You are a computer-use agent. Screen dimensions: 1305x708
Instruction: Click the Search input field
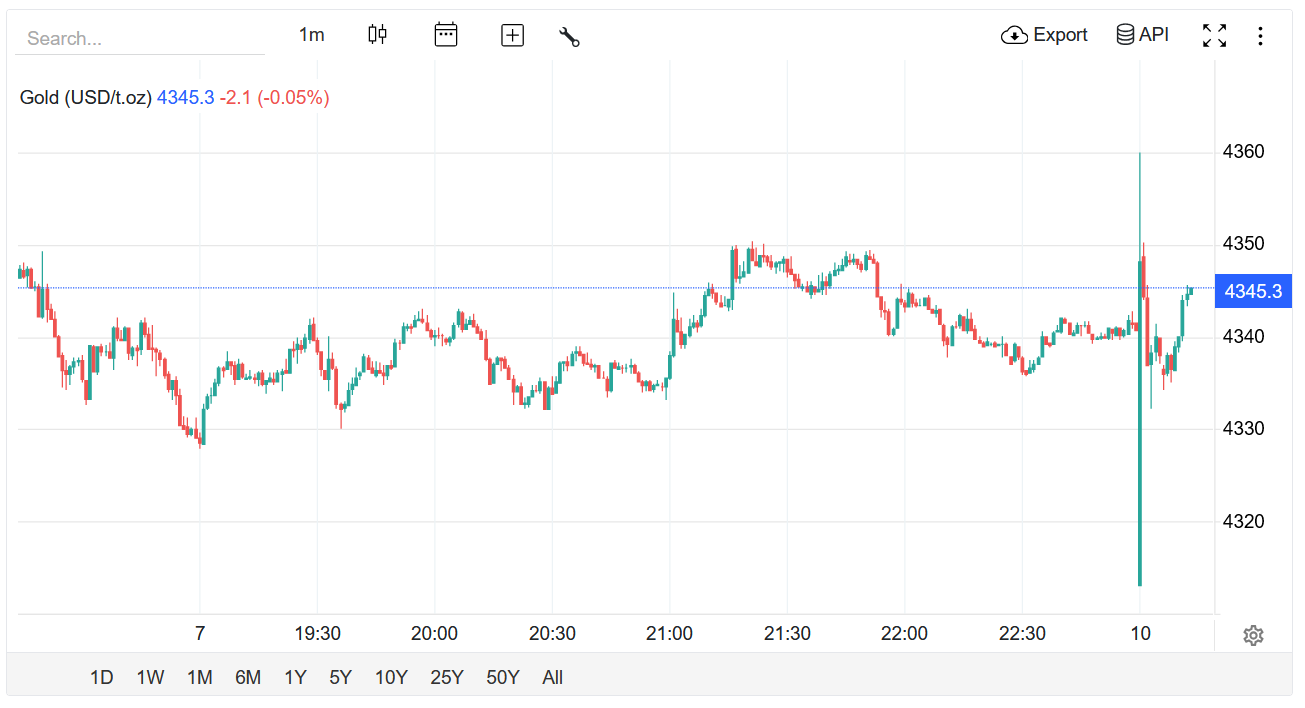[x=140, y=38]
